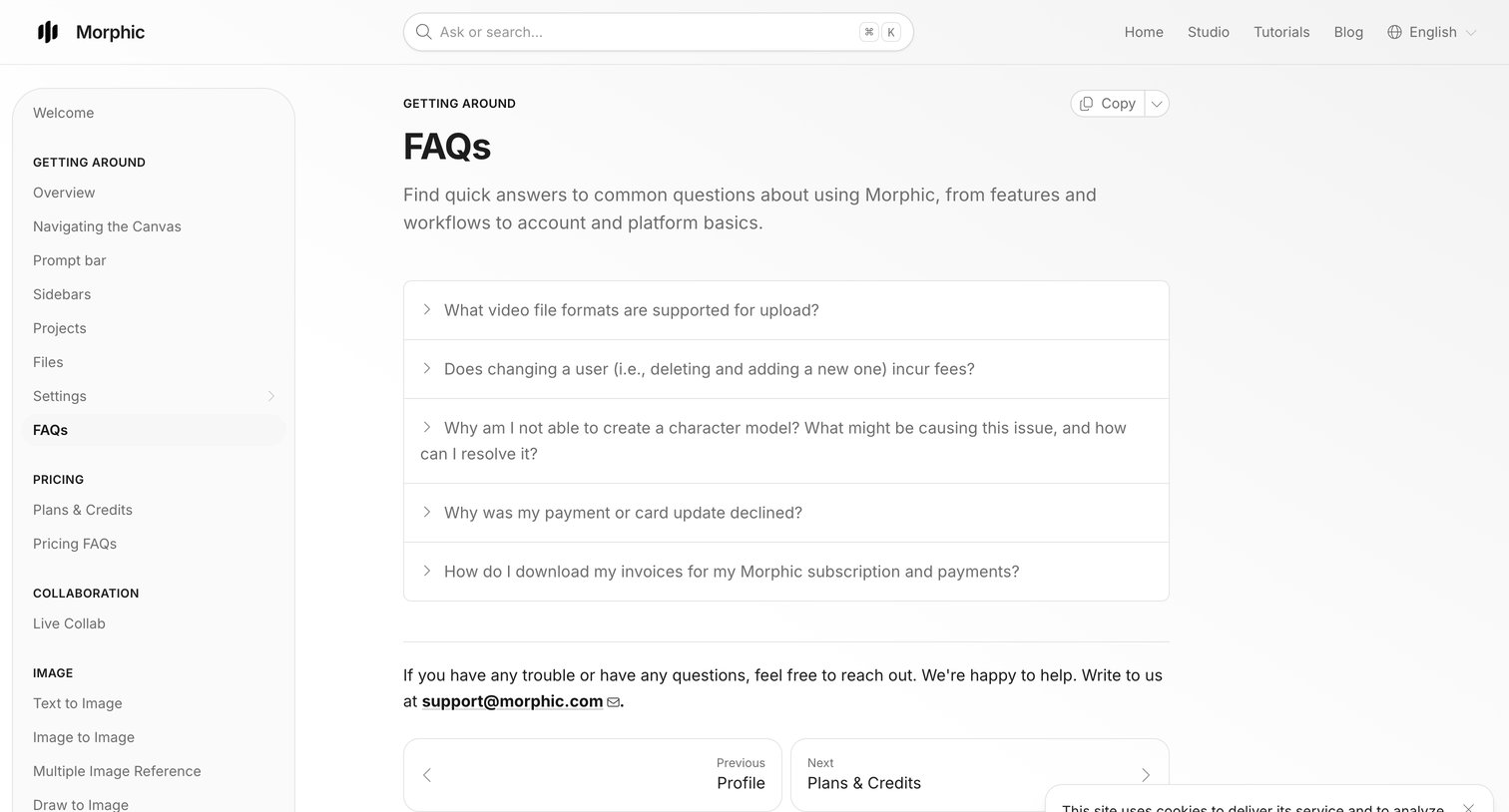Open sidebar Plans & Credits under Pricing
This screenshot has width=1509, height=812.
click(x=153, y=510)
